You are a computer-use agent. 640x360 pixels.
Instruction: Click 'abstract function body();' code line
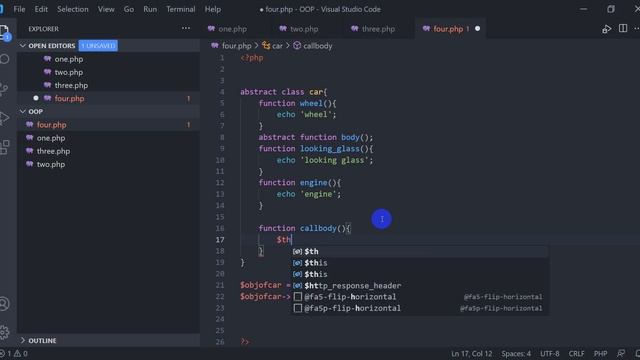point(316,137)
